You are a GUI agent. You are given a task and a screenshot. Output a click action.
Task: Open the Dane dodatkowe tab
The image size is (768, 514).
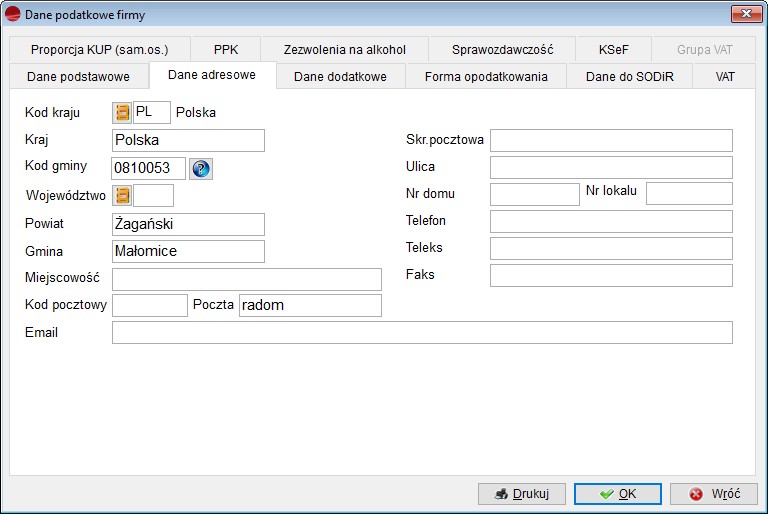pos(340,77)
